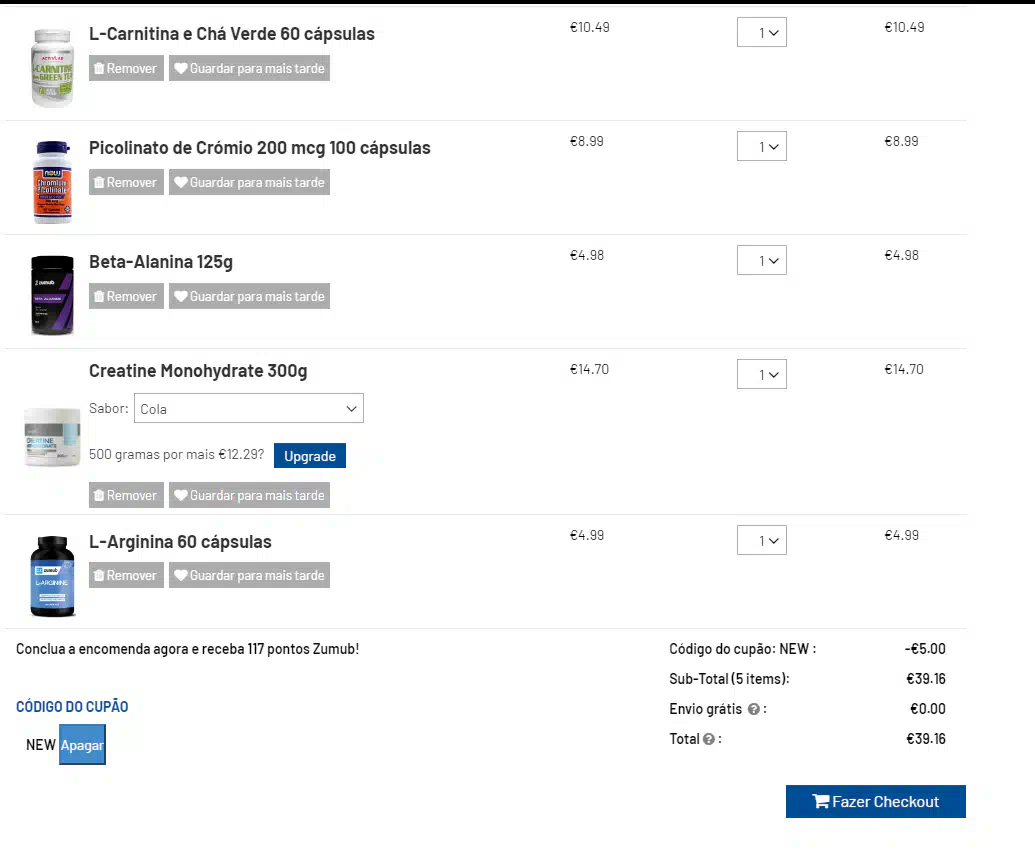
Task: Click heart icon on Creatine Monohydrate row
Action: coord(181,496)
